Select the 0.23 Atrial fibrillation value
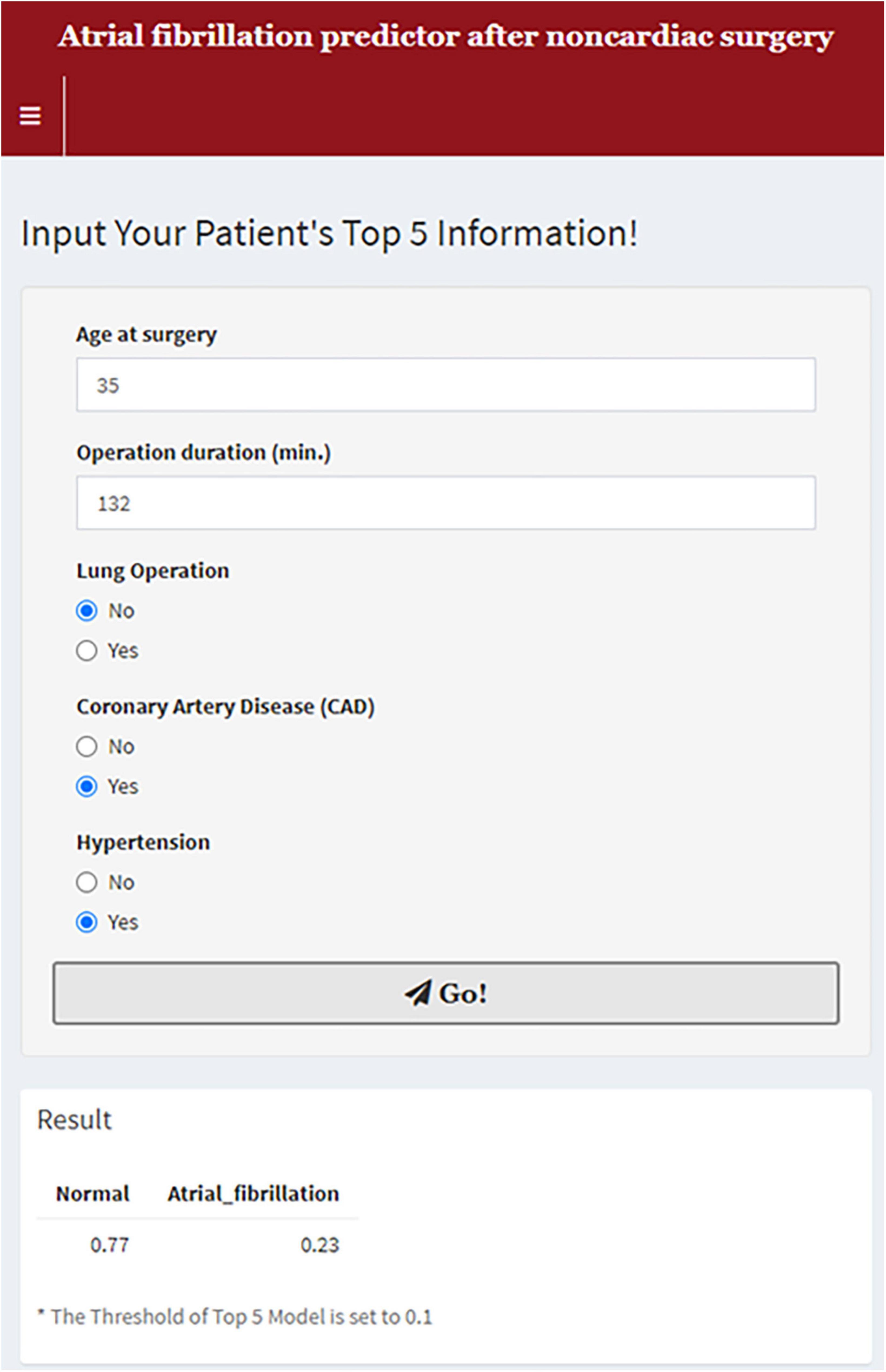886x1372 pixels. tap(320, 1245)
